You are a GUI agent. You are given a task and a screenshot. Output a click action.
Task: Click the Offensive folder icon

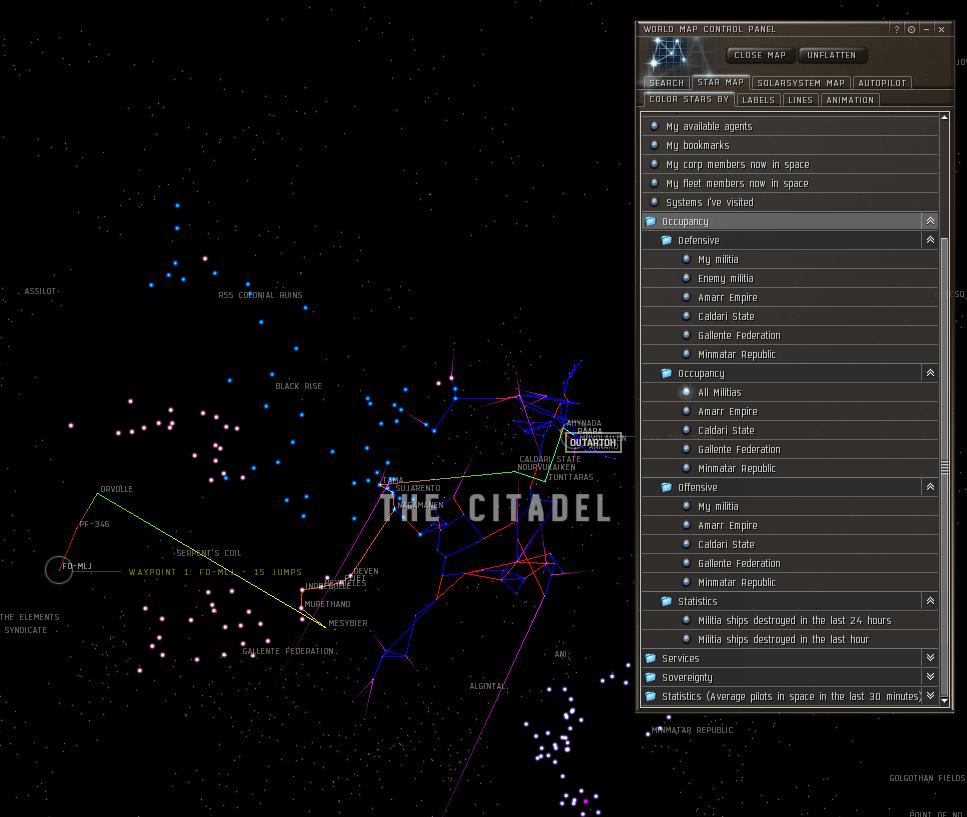[x=666, y=487]
